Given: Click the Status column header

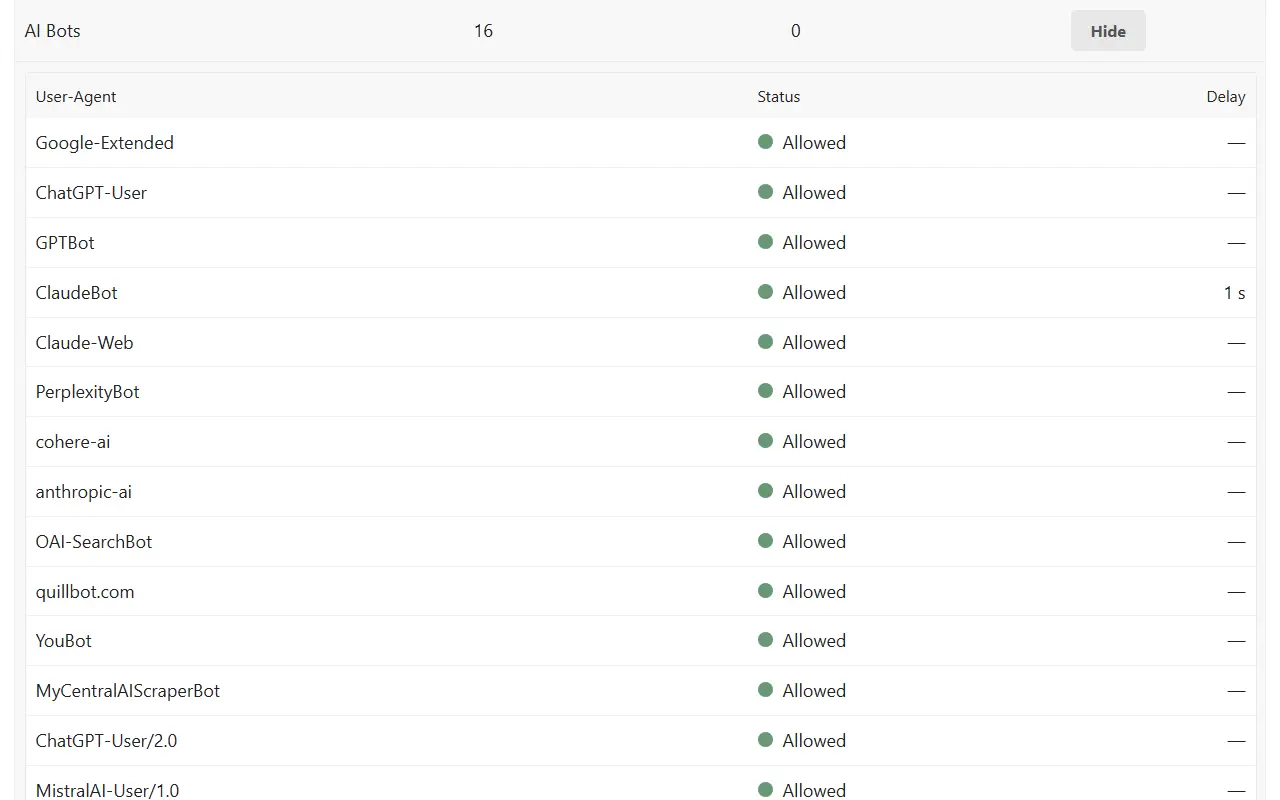Looking at the screenshot, I should click(x=779, y=96).
